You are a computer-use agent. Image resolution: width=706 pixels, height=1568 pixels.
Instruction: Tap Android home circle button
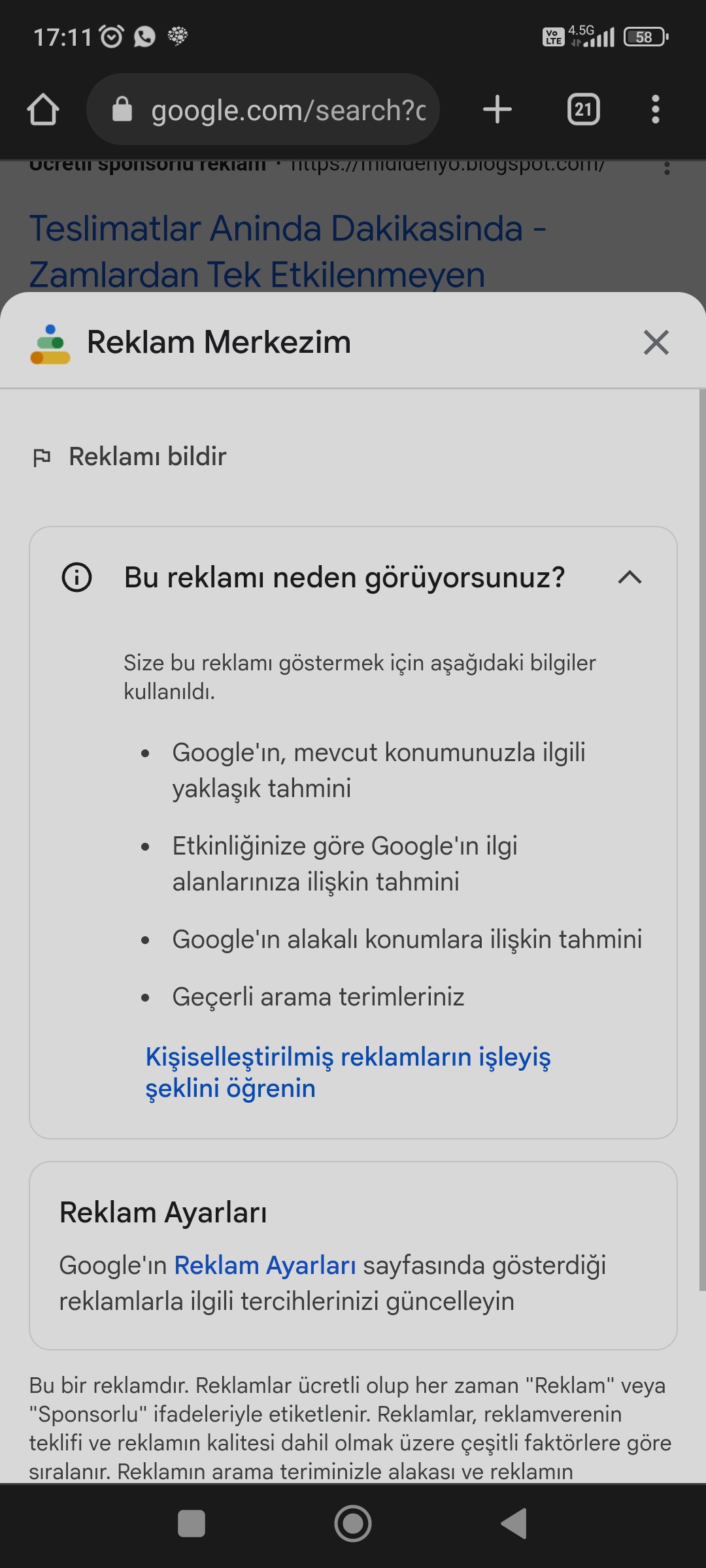[x=353, y=1524]
